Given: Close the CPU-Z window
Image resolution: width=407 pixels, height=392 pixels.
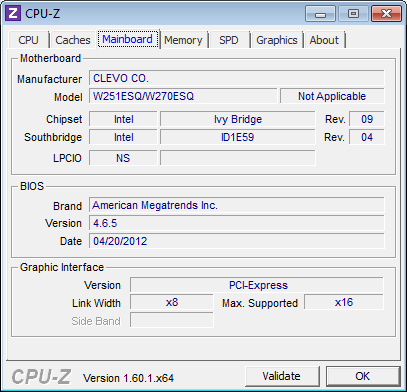Looking at the screenshot, I should (386, 14).
